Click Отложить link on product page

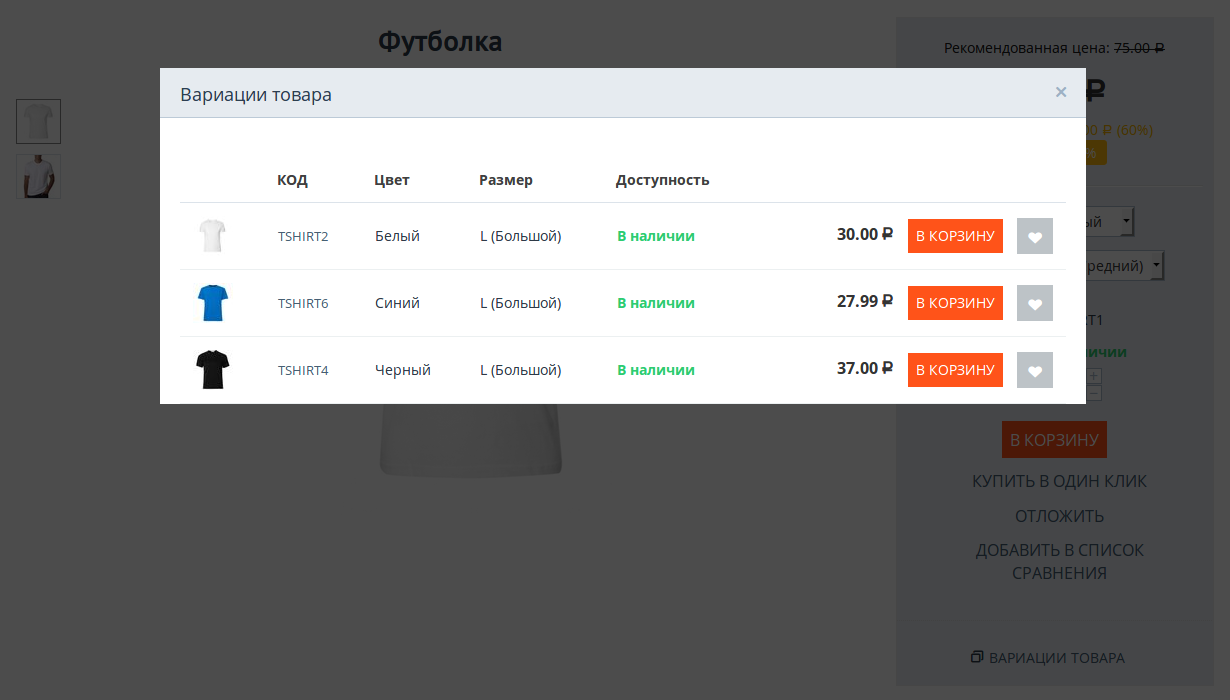pyautogui.click(x=1059, y=516)
